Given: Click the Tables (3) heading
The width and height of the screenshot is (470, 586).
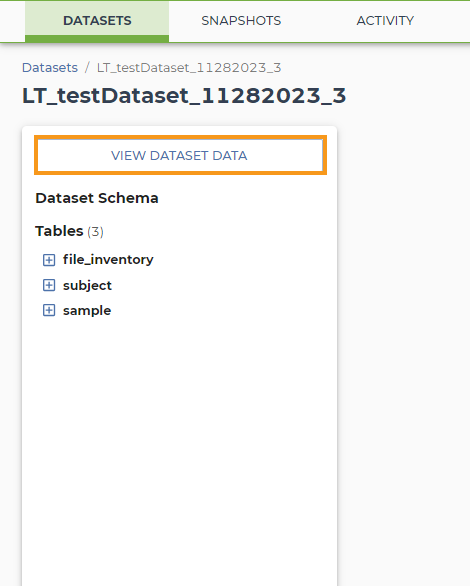Looking at the screenshot, I should (69, 231).
